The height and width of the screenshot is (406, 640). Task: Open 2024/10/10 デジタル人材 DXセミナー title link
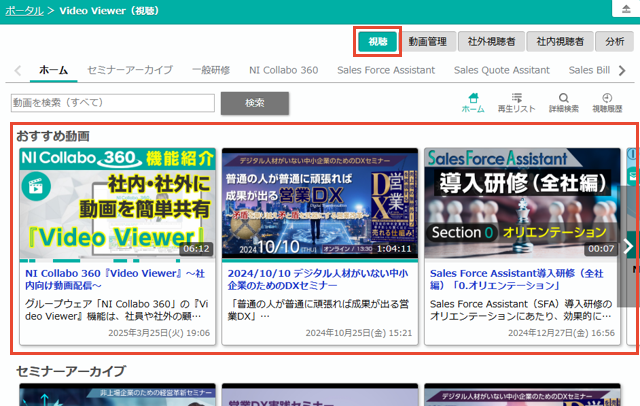pyautogui.click(x=318, y=279)
